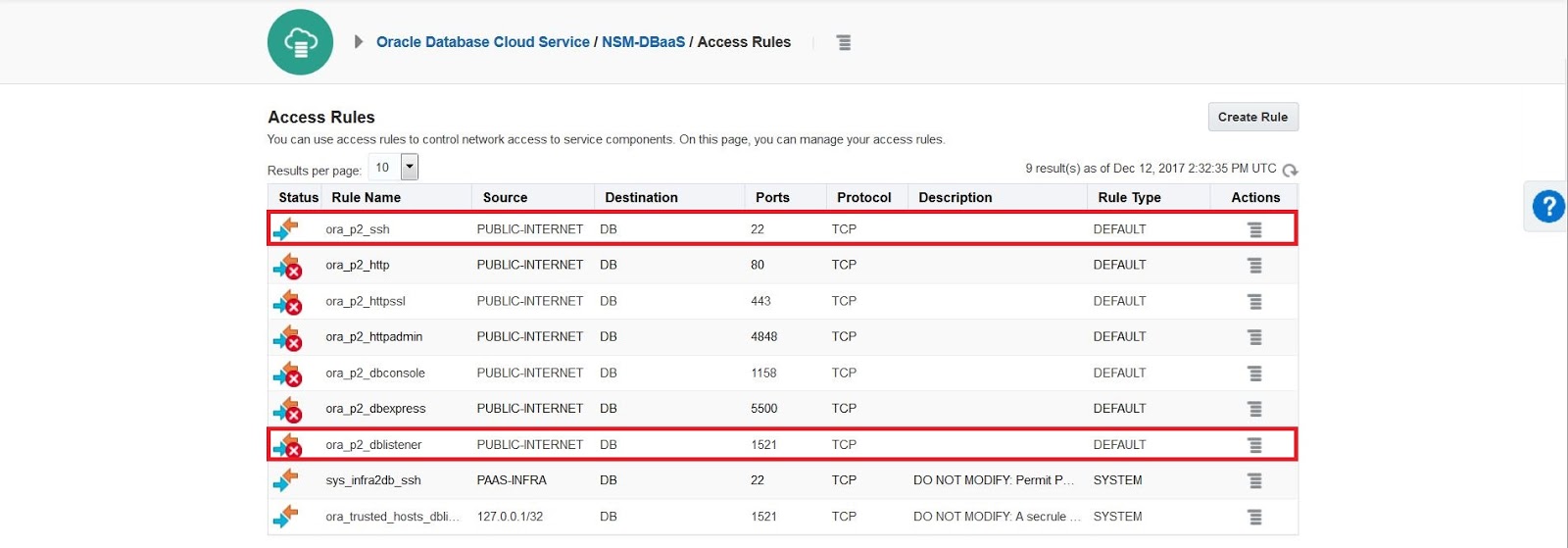Open actions menu for ora_p2_http

(x=1254, y=266)
